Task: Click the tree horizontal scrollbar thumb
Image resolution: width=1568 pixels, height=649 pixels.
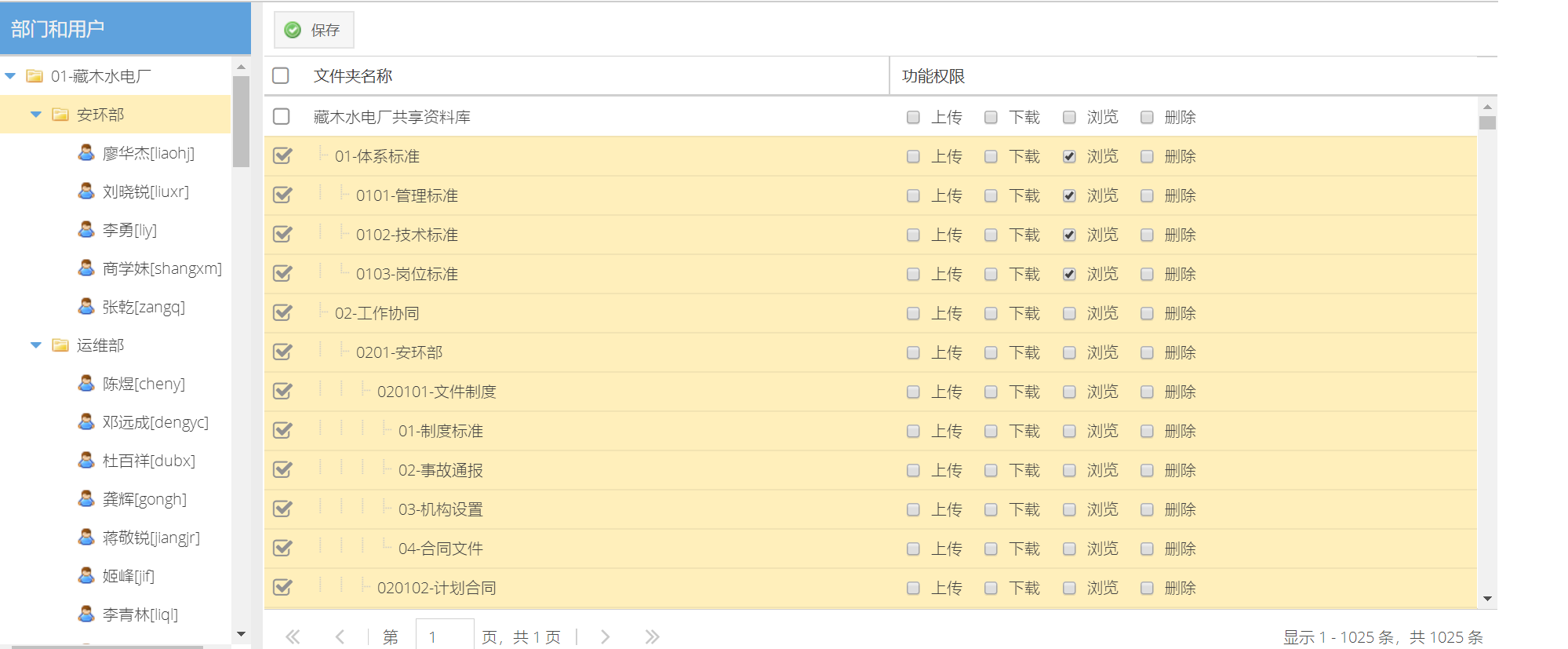Action: [x=107, y=647]
